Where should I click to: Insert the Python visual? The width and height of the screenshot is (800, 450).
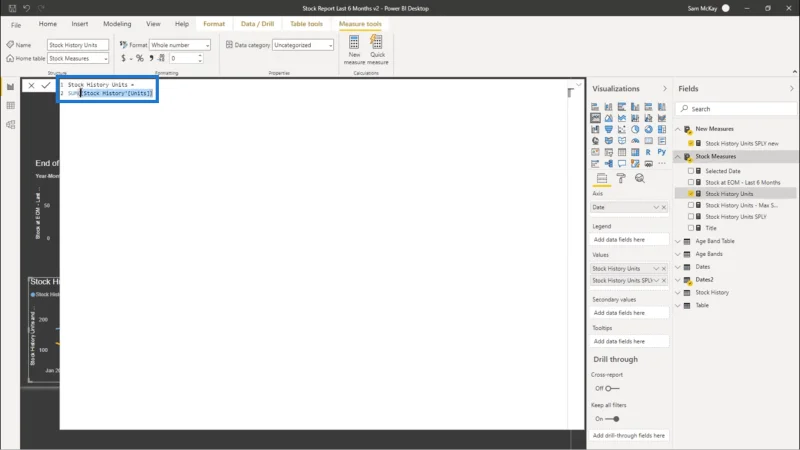(x=662, y=152)
